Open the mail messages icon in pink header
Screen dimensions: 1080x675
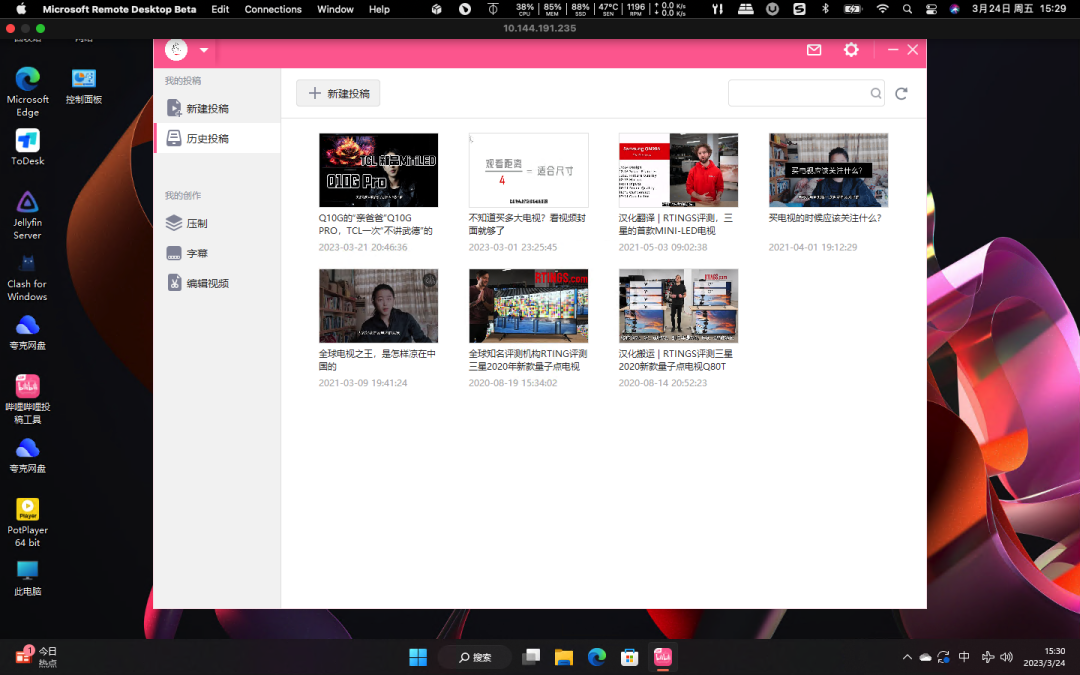click(x=814, y=50)
